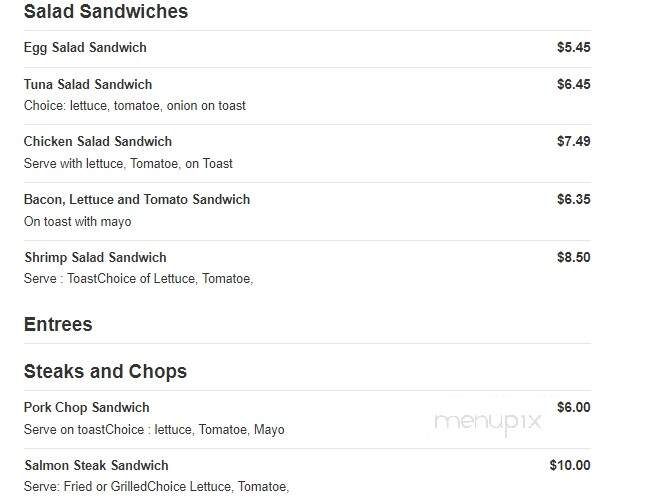Click the $7.49 chicken salad price
This screenshot has width=667, height=504.
click(x=573, y=141)
